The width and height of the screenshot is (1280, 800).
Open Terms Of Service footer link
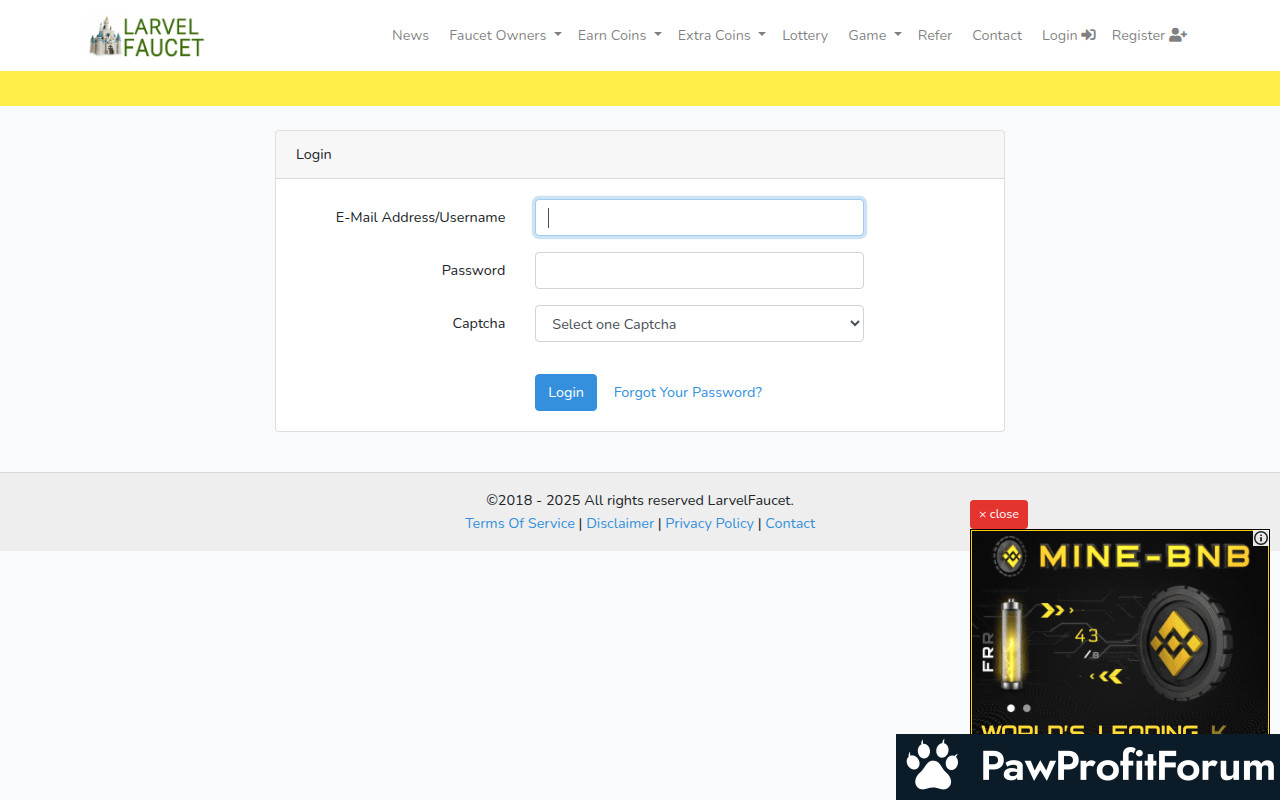click(520, 523)
